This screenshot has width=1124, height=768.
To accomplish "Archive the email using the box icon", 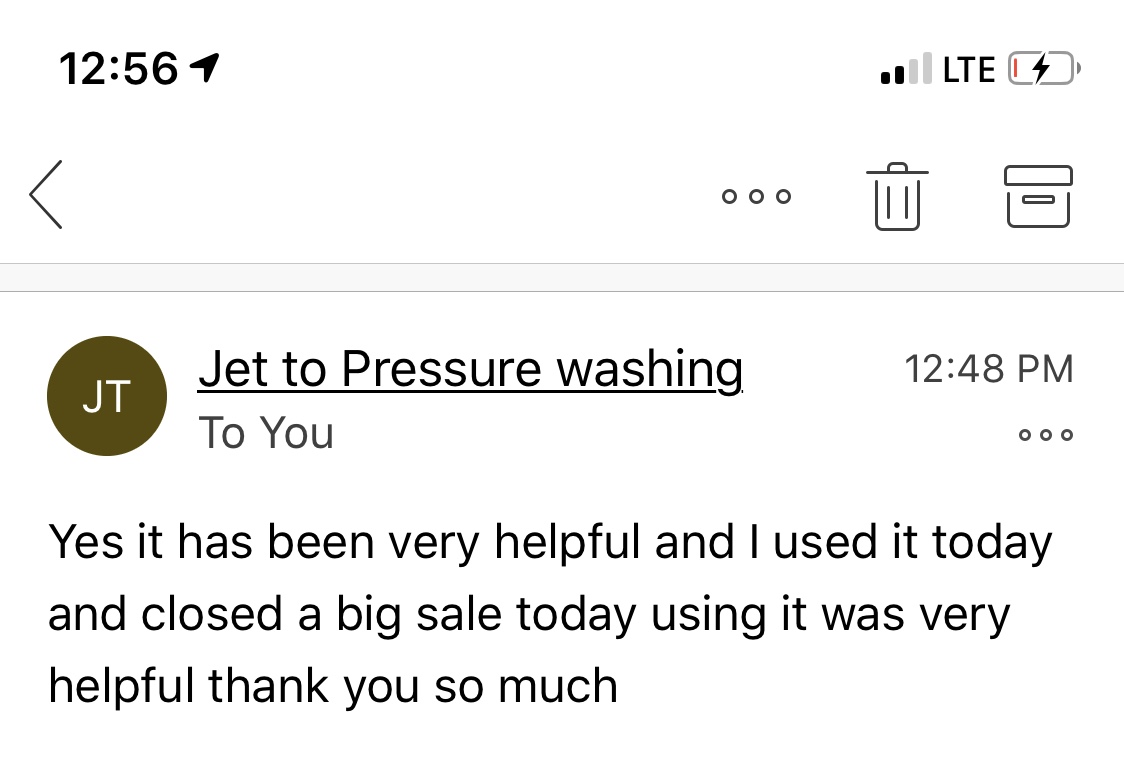I will pos(1038,196).
